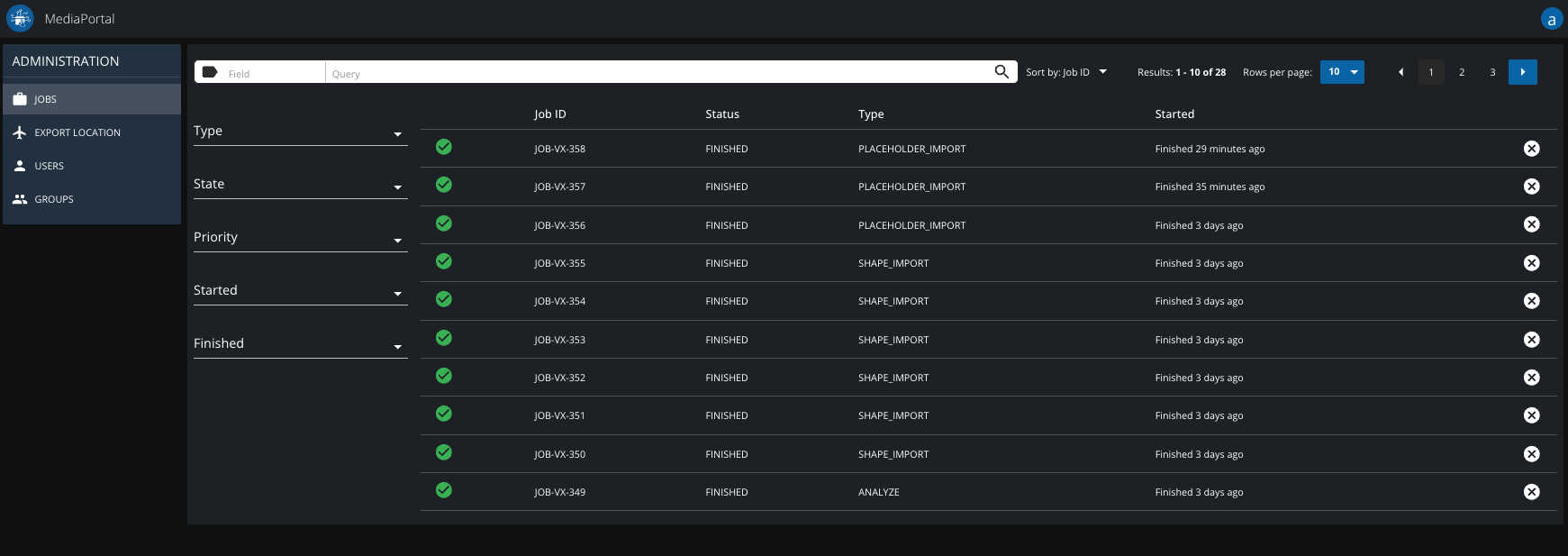Screen dimensions: 1568x556
Task: Open the user avatar menu
Action: click(x=1551, y=19)
